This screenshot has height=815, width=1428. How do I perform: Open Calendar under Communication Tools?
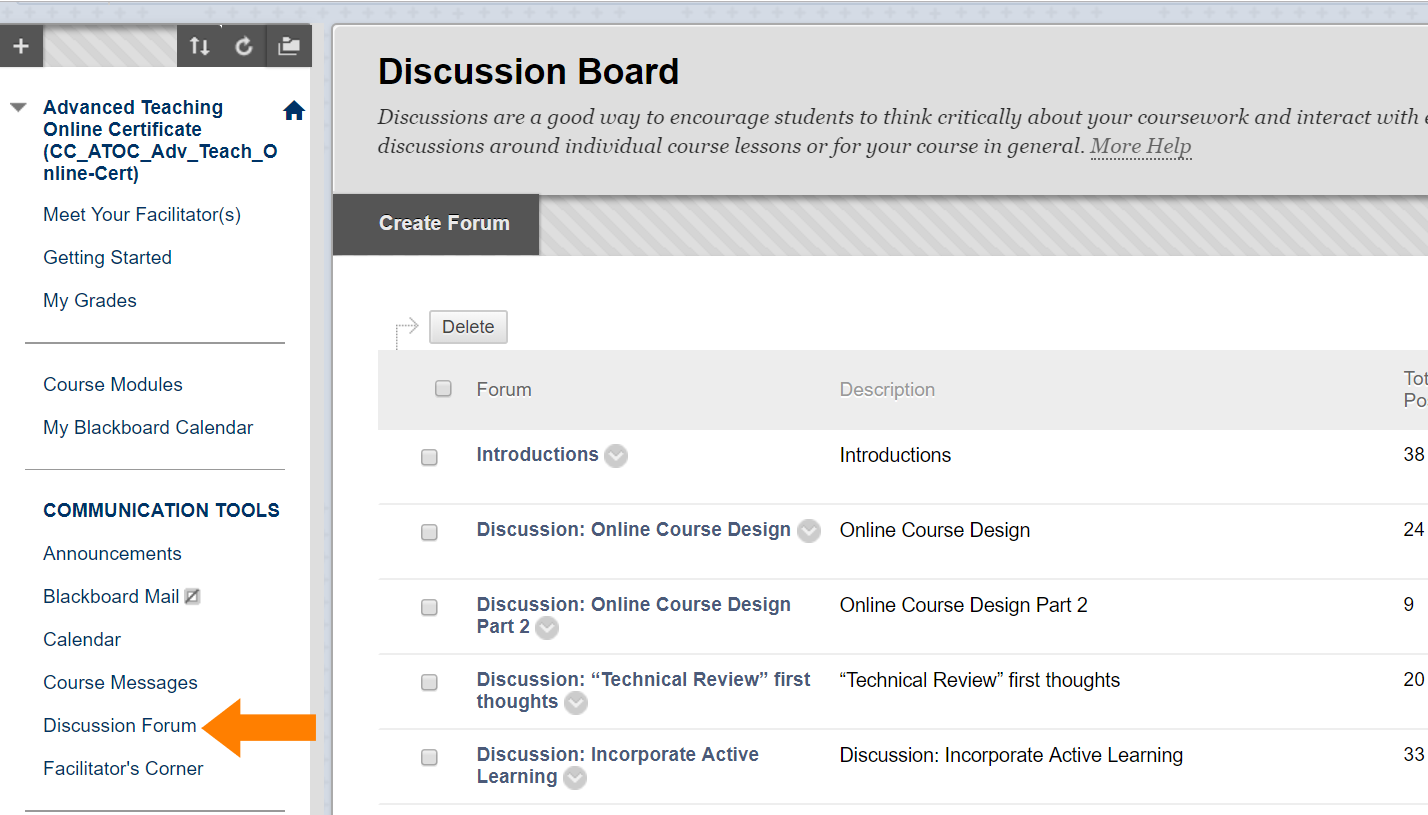pos(82,640)
